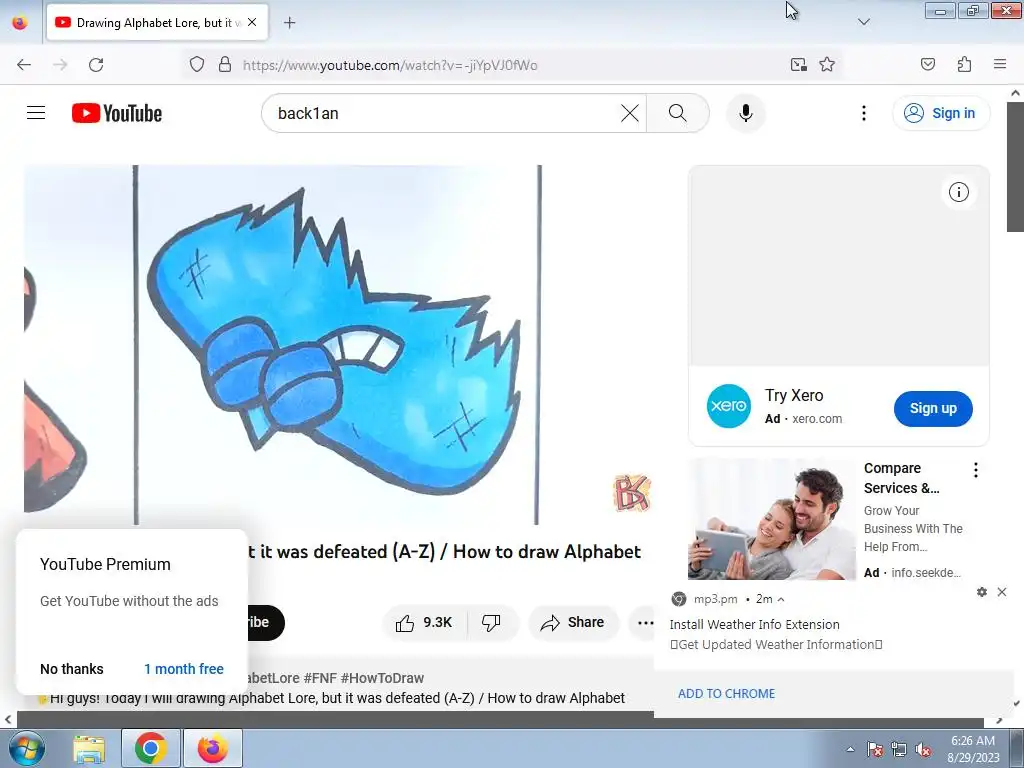Click the page vertical scrollbar thumb
1024x768 pixels.
(x=1015, y=167)
